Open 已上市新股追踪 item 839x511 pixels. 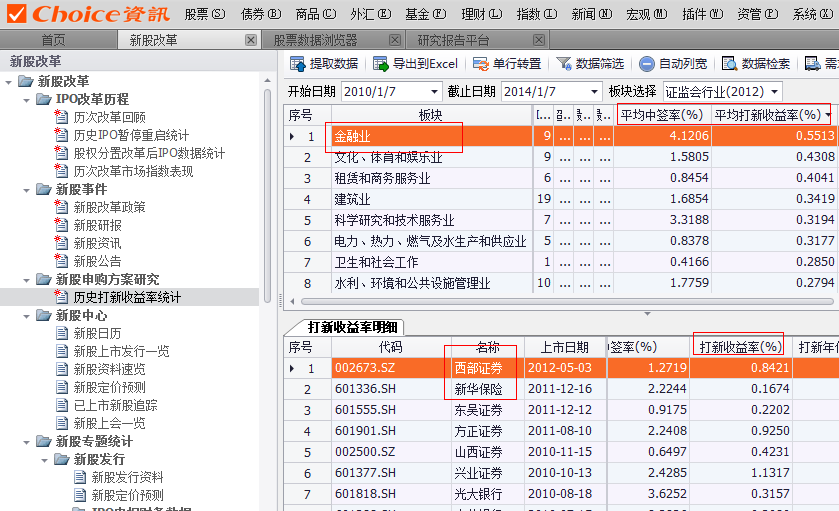tap(116, 405)
